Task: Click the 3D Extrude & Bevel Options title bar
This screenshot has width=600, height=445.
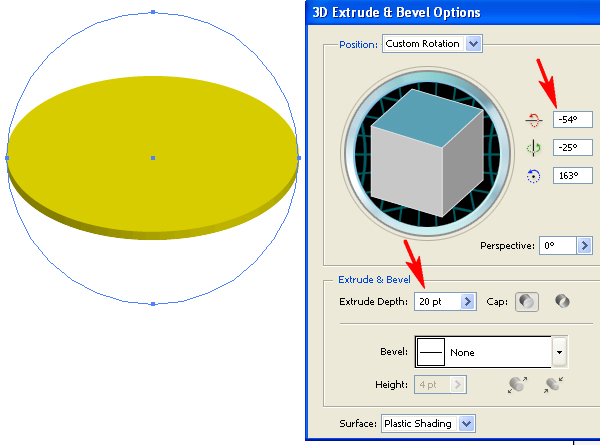Action: (453, 13)
